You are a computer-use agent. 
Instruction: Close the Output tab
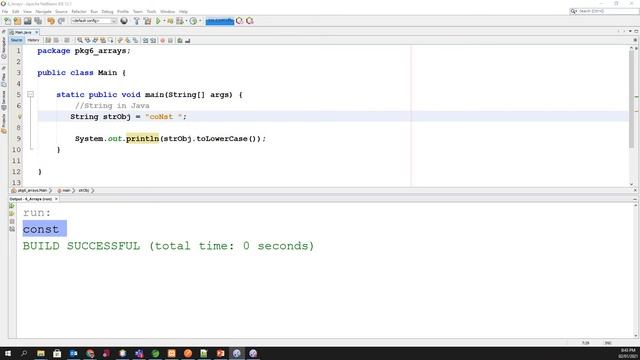click(x=56, y=199)
